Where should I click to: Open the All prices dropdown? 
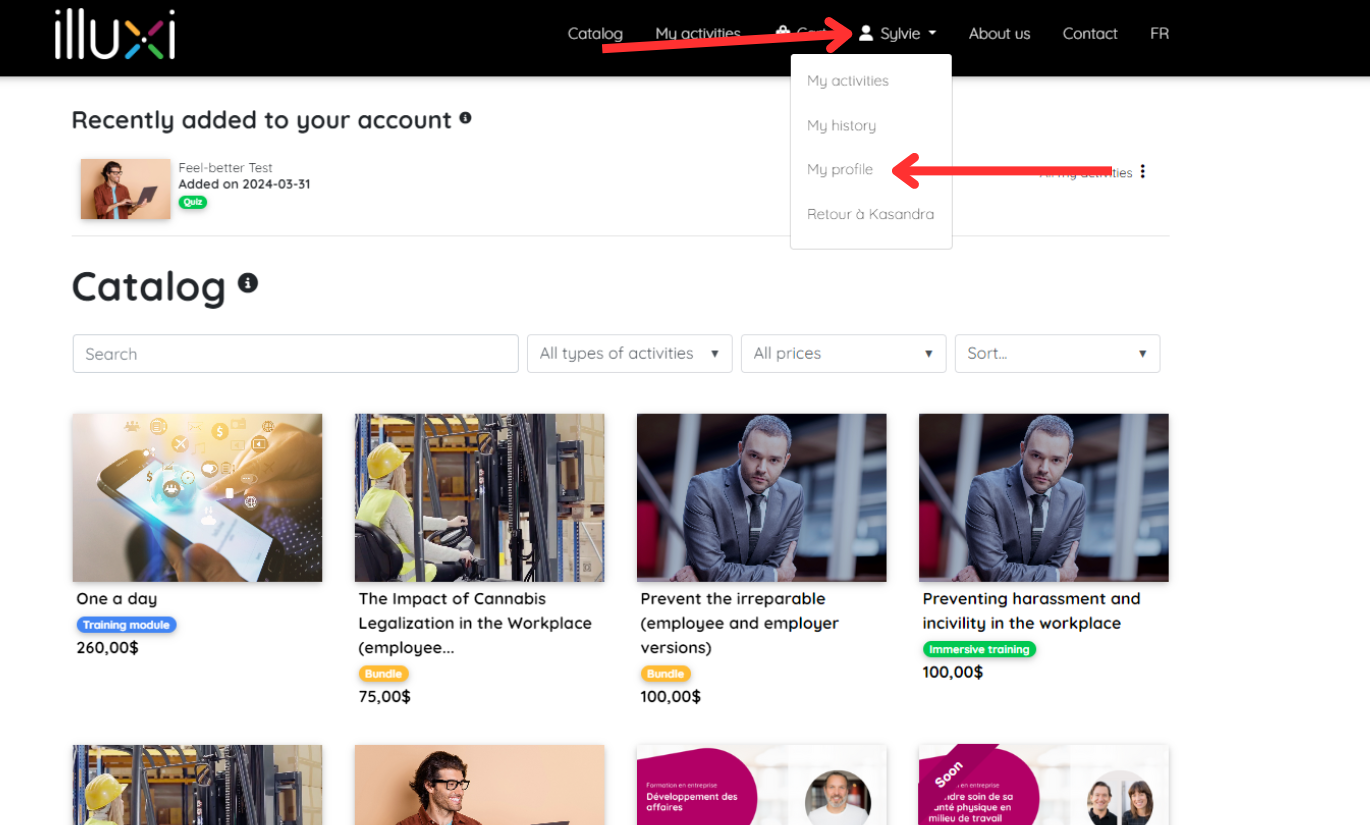pyautogui.click(x=843, y=354)
